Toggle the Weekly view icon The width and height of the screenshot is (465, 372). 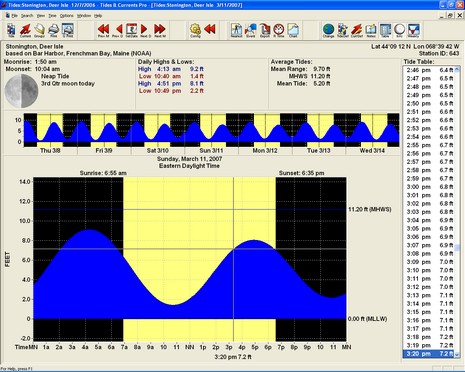pos(413,30)
